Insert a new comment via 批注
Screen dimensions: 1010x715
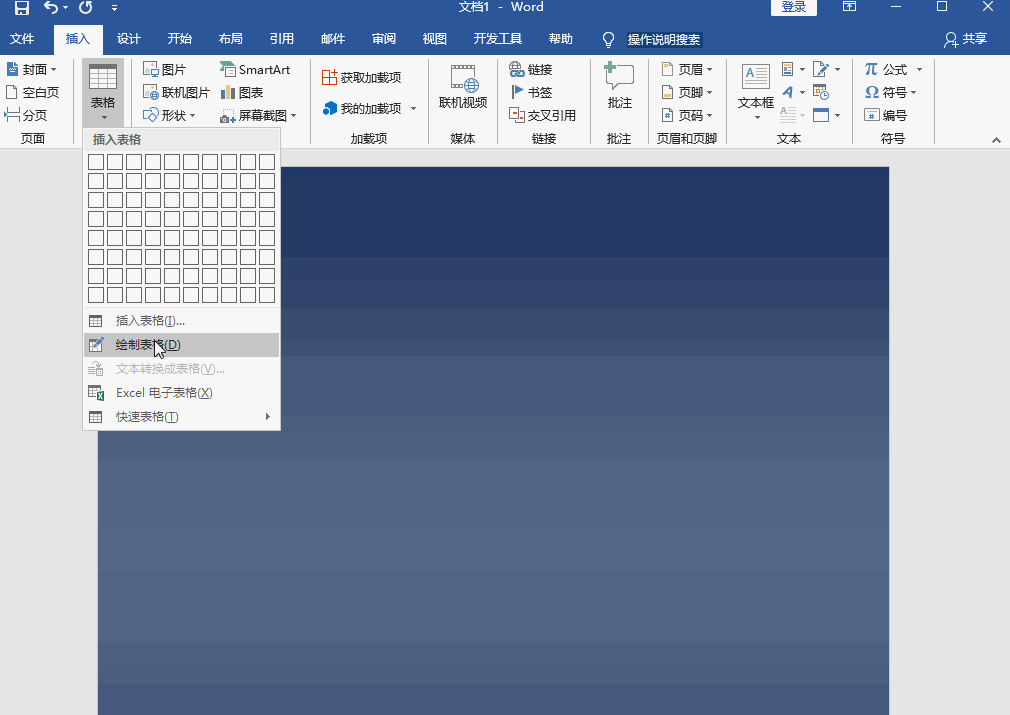coord(619,90)
